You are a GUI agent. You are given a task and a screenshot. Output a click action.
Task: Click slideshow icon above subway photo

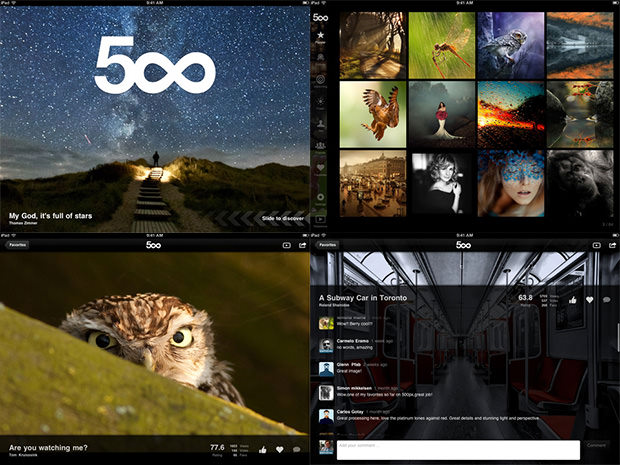597,246
